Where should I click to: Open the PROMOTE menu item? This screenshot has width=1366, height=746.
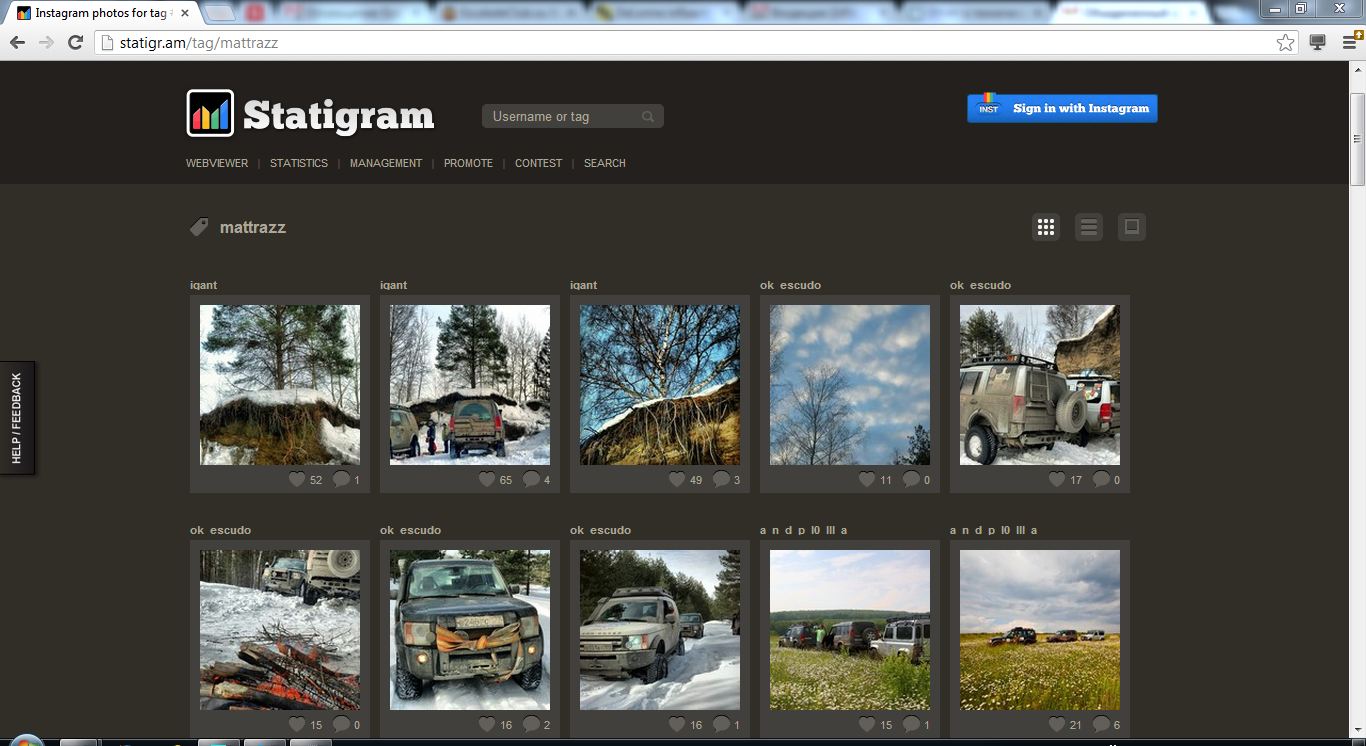pos(468,163)
